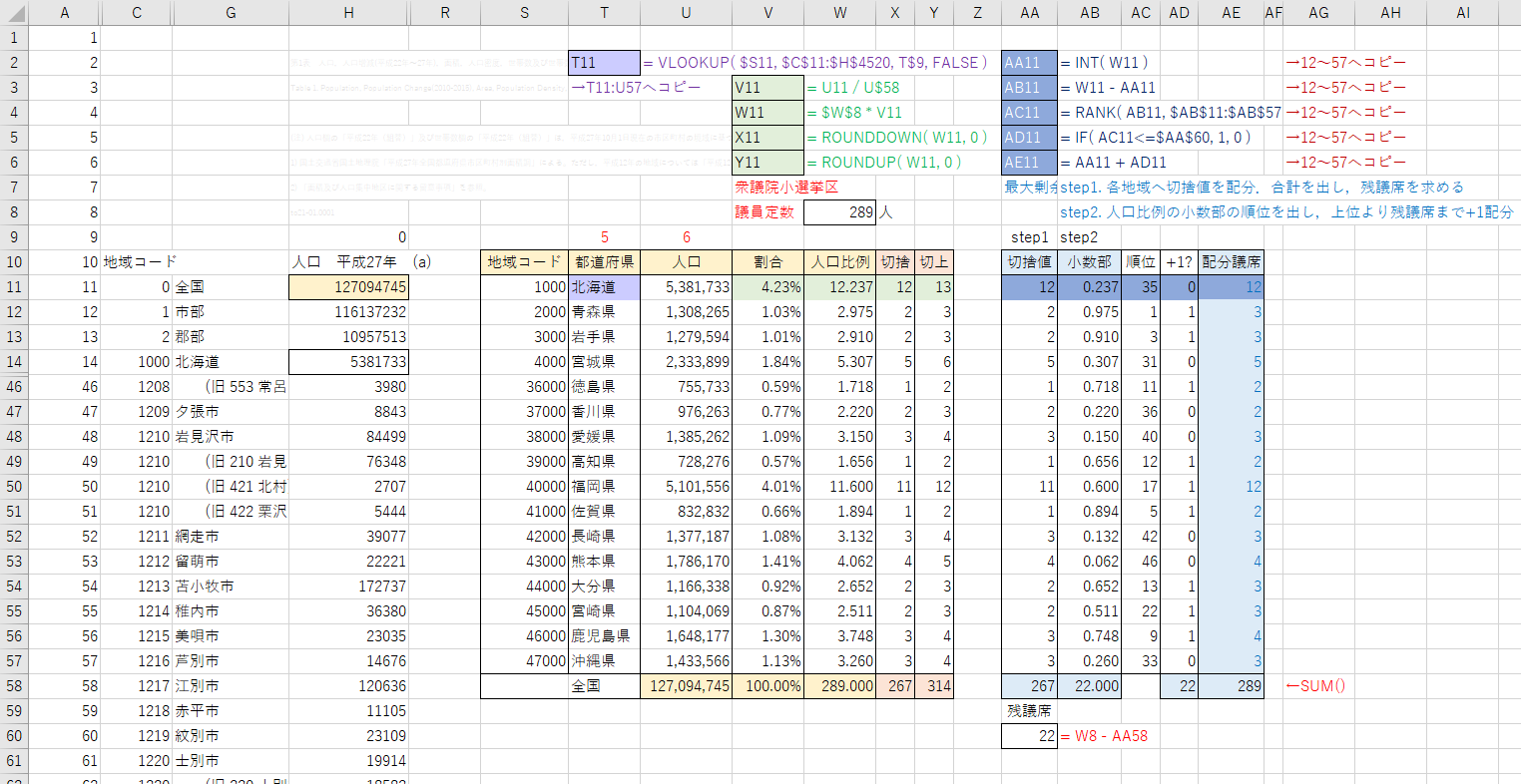Select 苫小牧市 population 172737
Viewport: 1521px width, 784px height.
tap(348, 587)
